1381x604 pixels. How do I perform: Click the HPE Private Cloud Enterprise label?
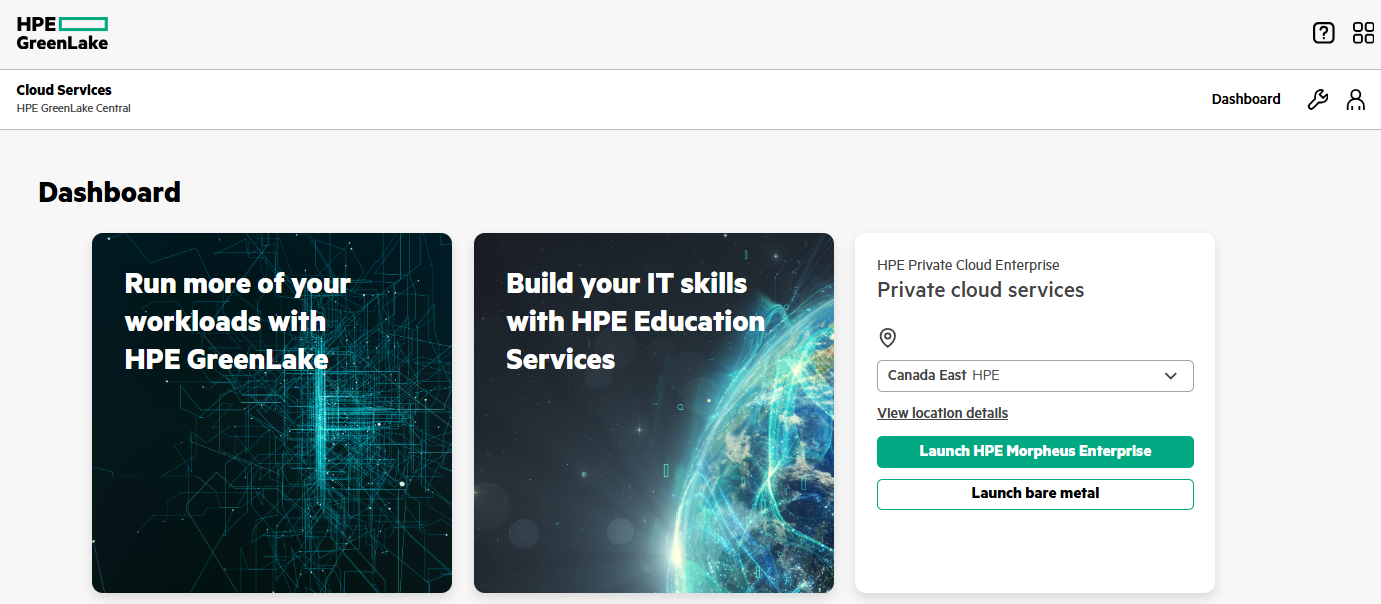tap(967, 265)
